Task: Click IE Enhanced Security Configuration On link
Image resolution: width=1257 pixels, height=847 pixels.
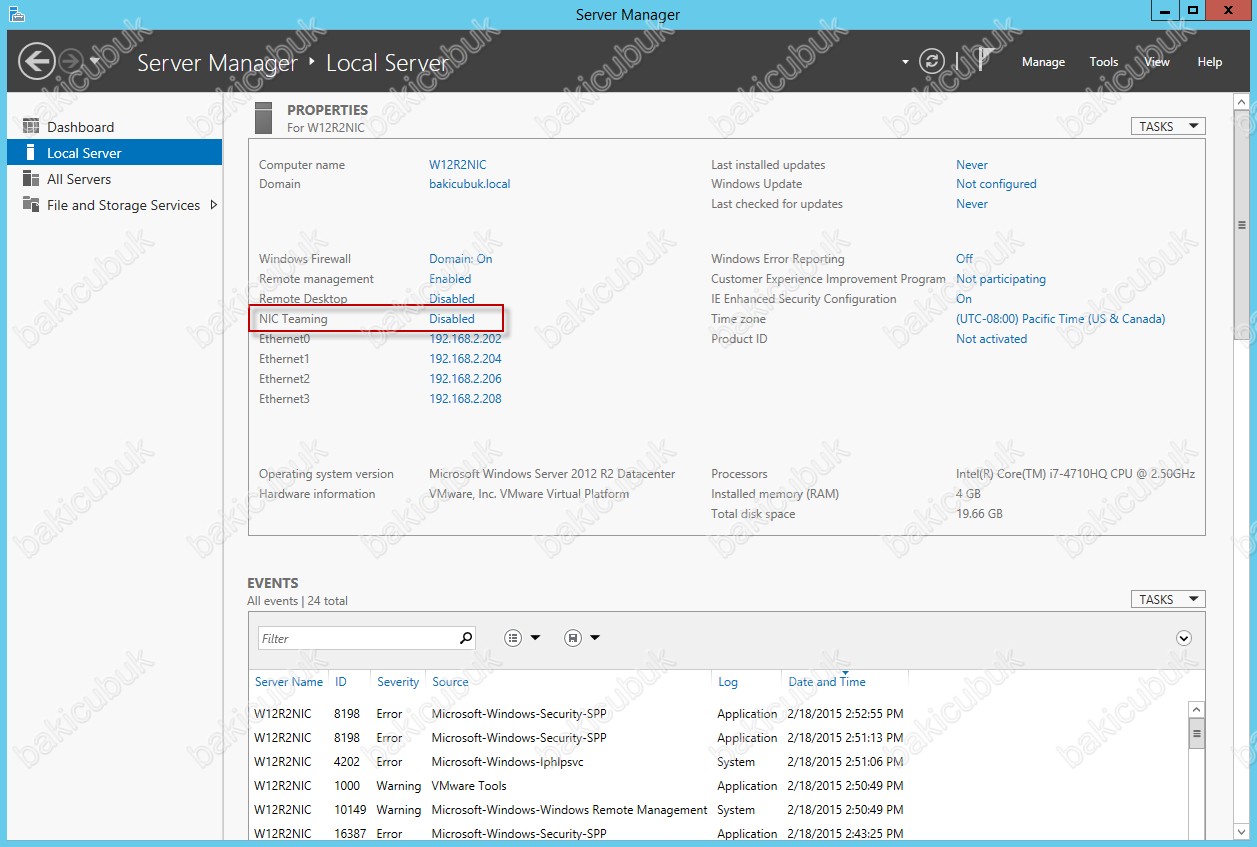Action: (964, 299)
